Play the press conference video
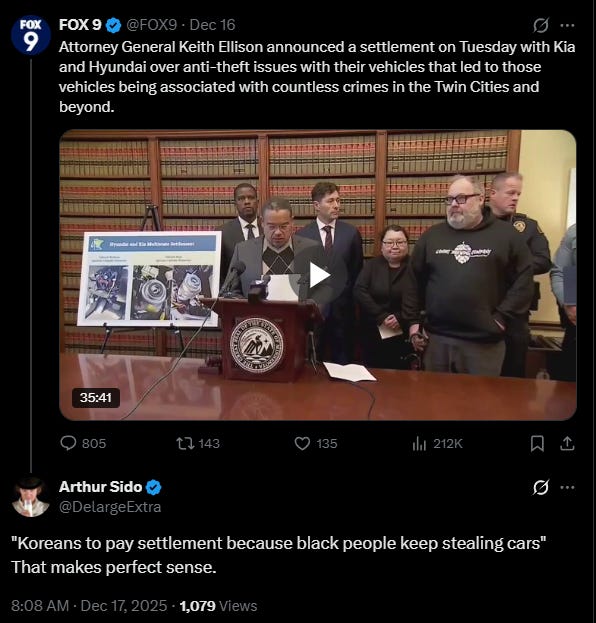Image resolution: width=596 pixels, height=623 pixels. coord(319,275)
